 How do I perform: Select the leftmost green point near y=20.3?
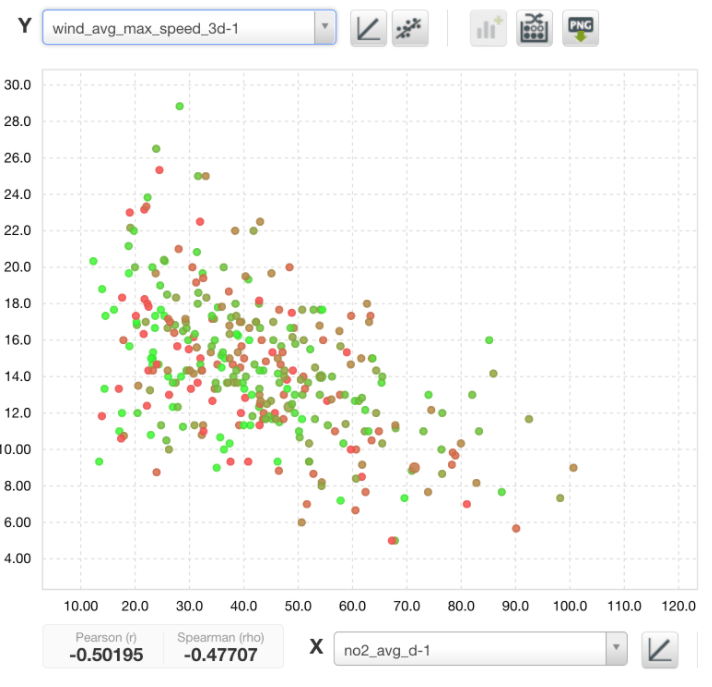[93, 261]
